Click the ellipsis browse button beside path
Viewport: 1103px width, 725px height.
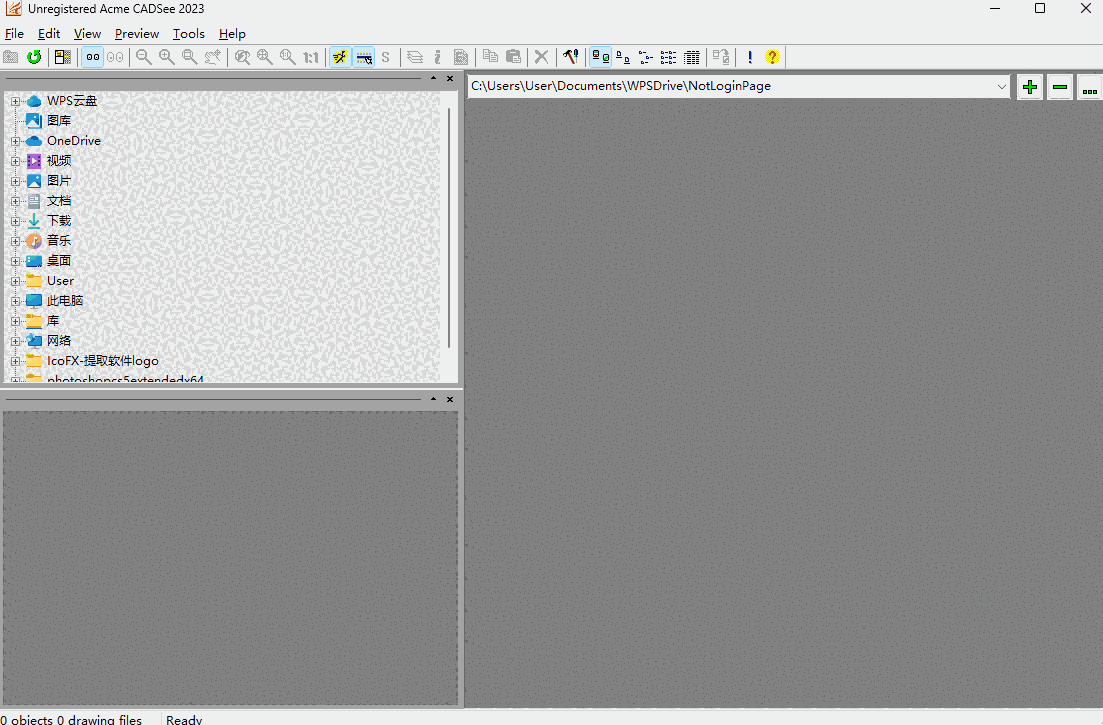click(x=1089, y=87)
